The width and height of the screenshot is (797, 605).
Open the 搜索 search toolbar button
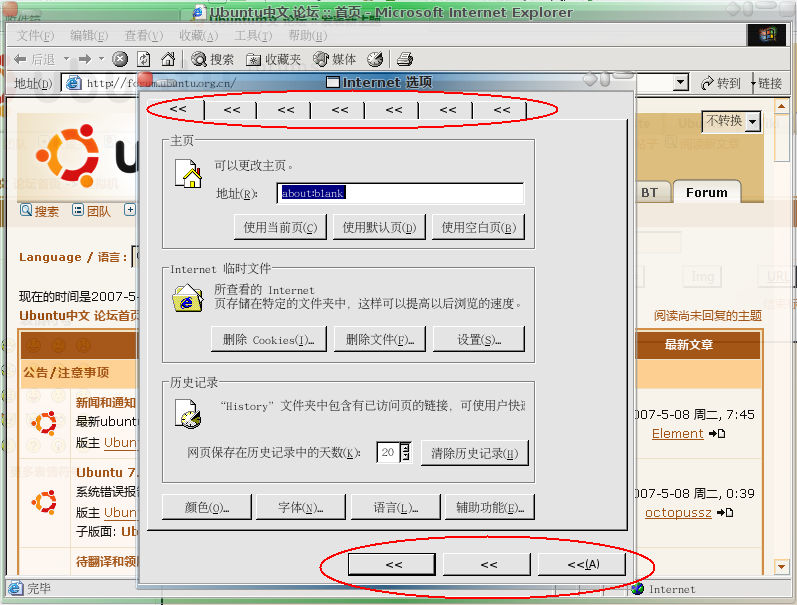coord(212,59)
